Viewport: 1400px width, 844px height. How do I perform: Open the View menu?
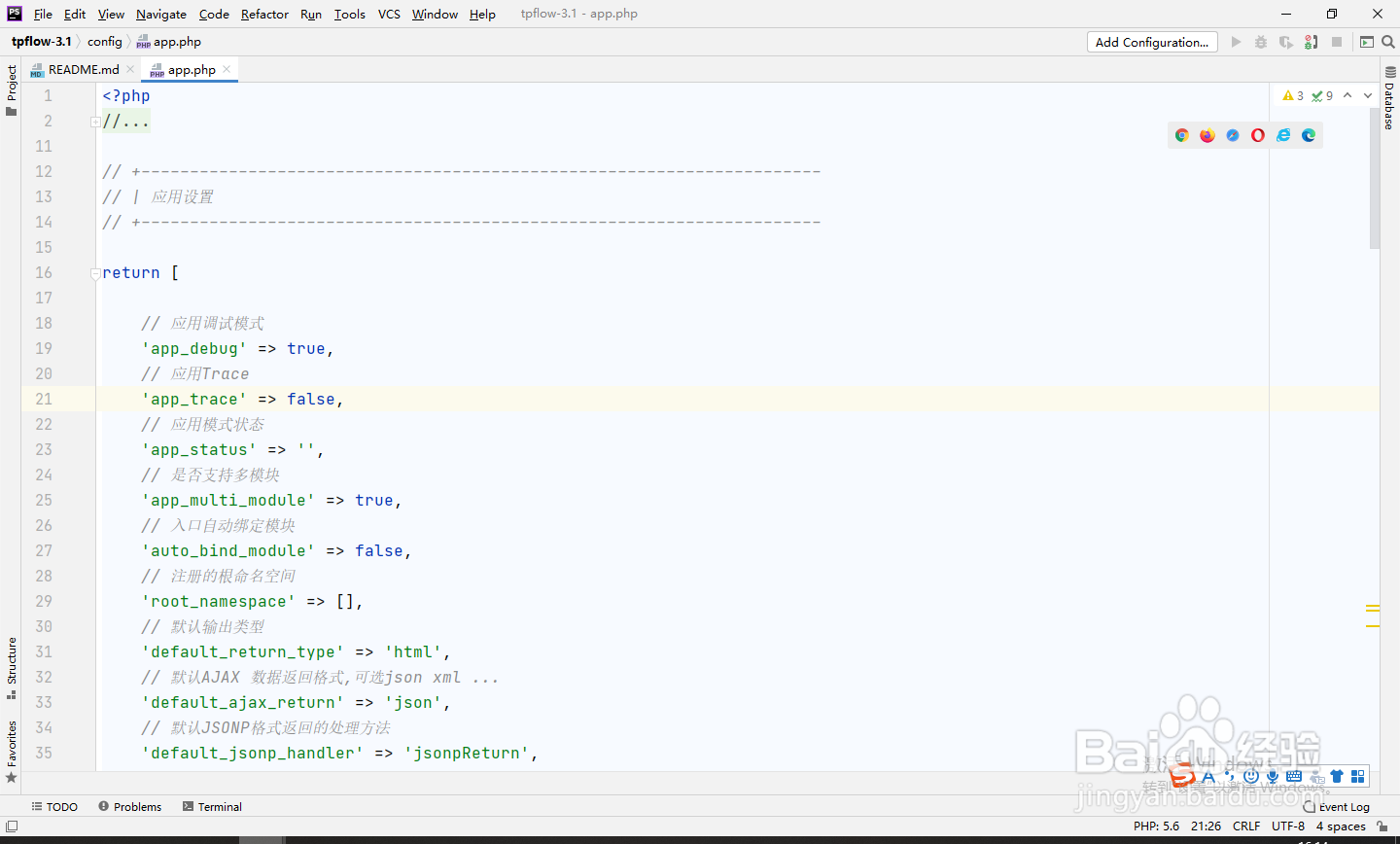tap(111, 14)
